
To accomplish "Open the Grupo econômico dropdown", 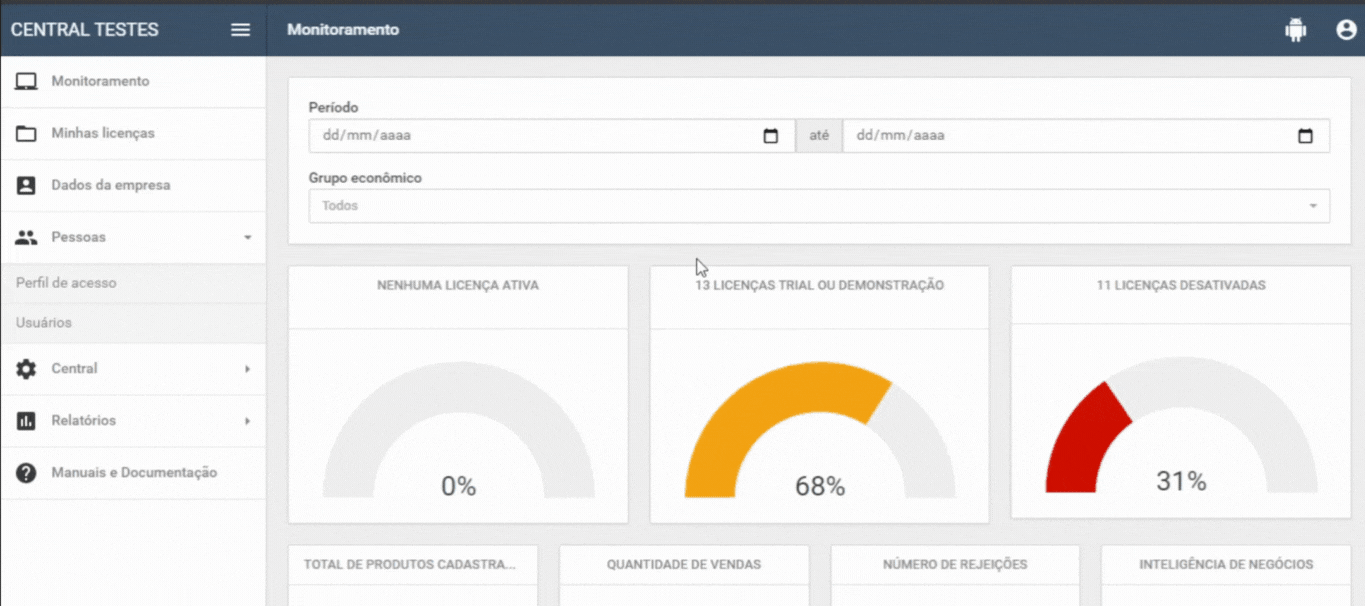I will pos(818,206).
